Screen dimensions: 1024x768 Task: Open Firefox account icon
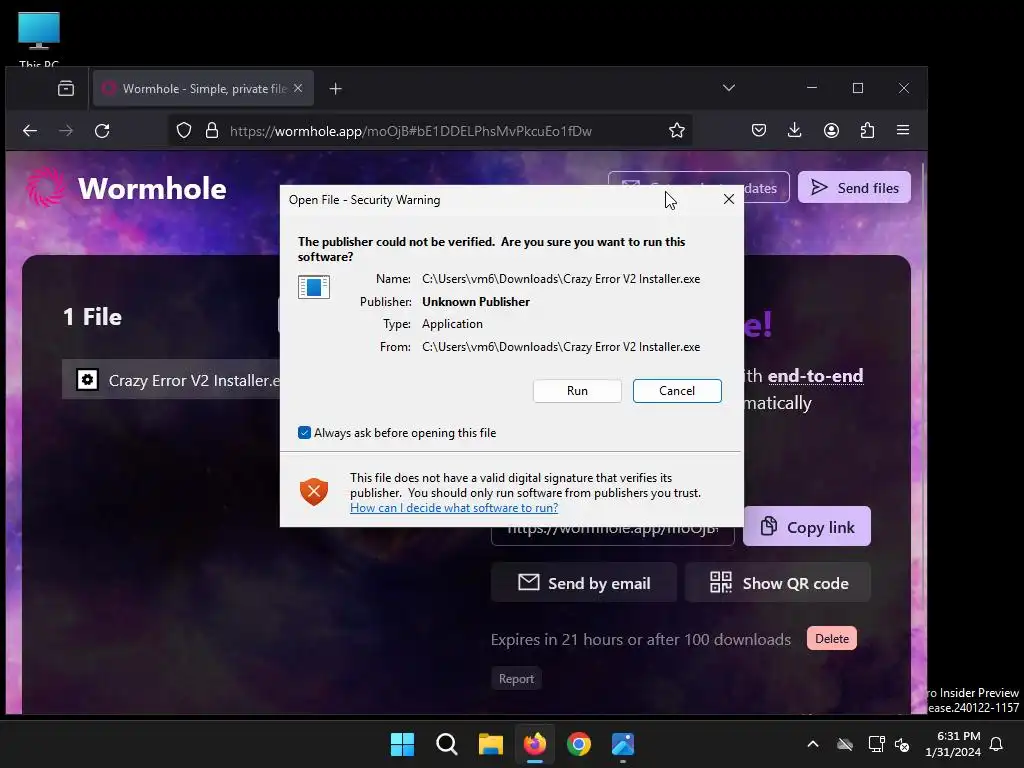pos(831,131)
